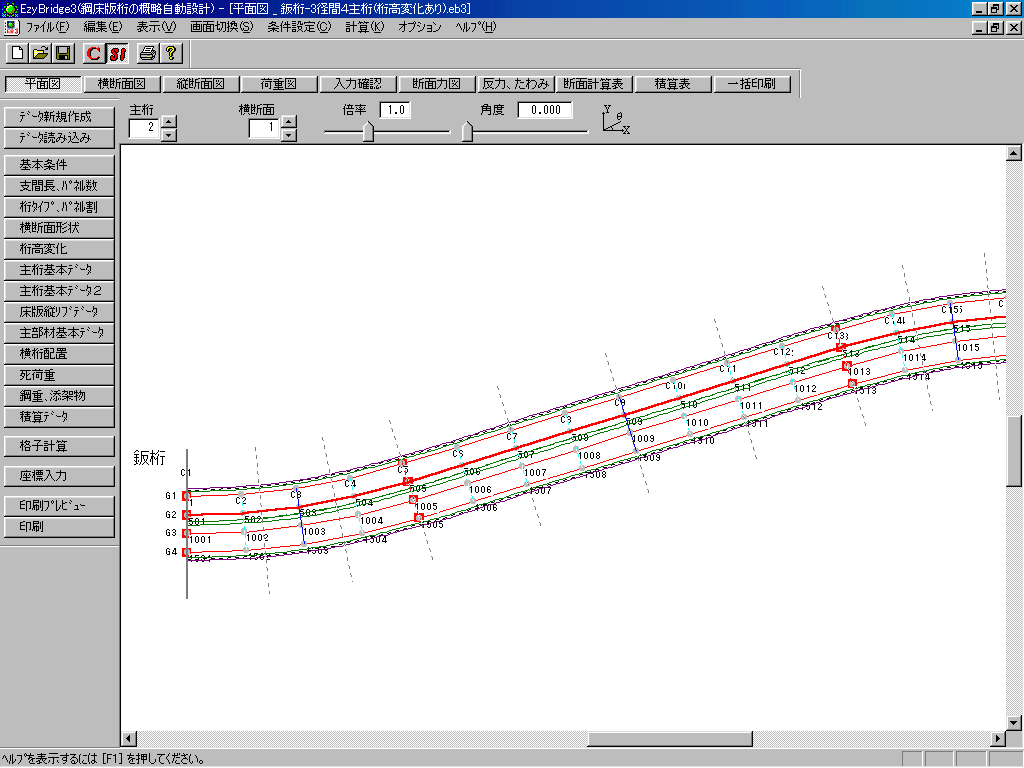Open the 積算データ button
Viewport: 1024px width, 768px height.
(59, 417)
